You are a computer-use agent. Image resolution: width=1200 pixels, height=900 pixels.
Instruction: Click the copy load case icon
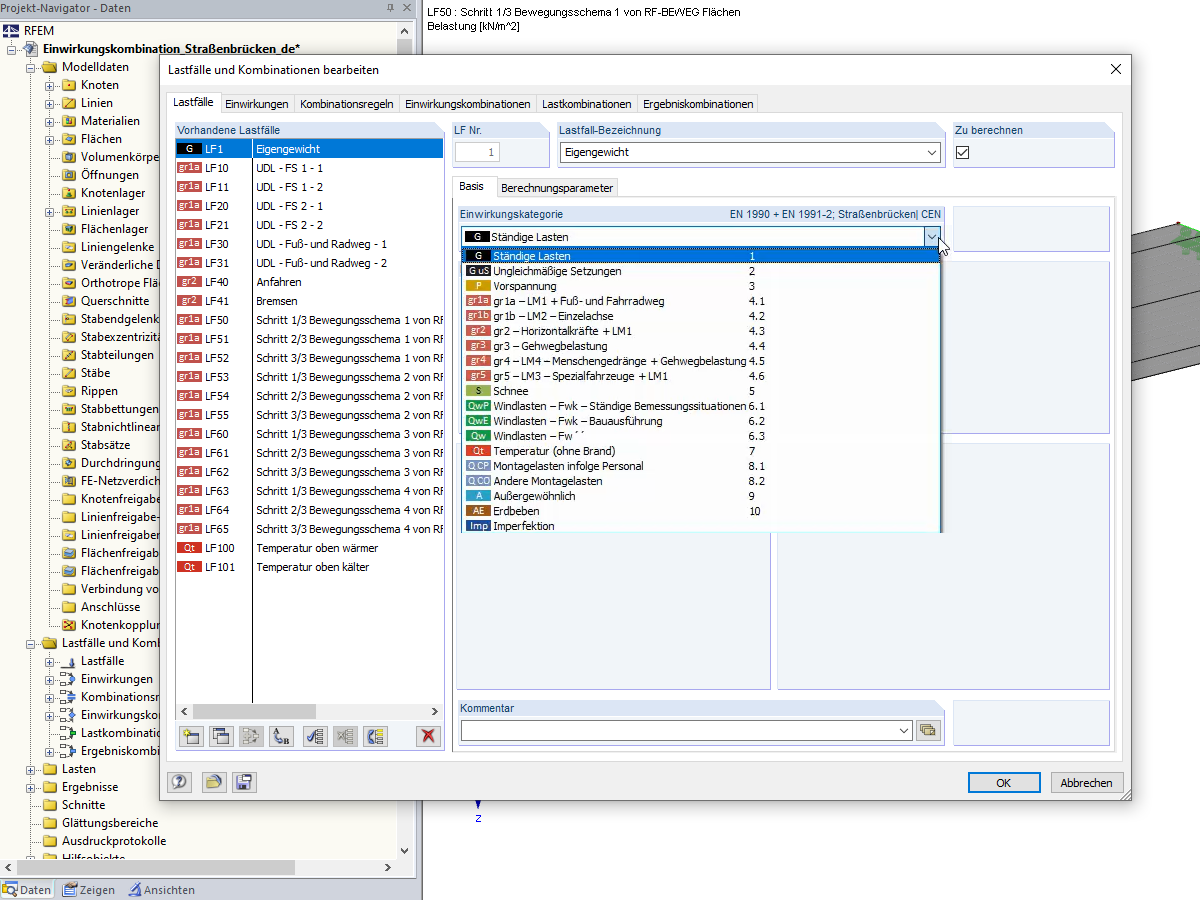click(x=221, y=736)
